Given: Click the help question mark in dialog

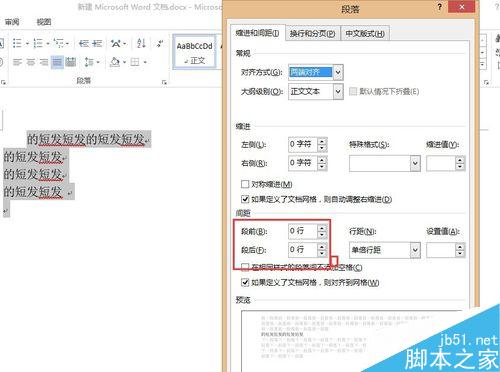Looking at the screenshot, I should point(440,7).
